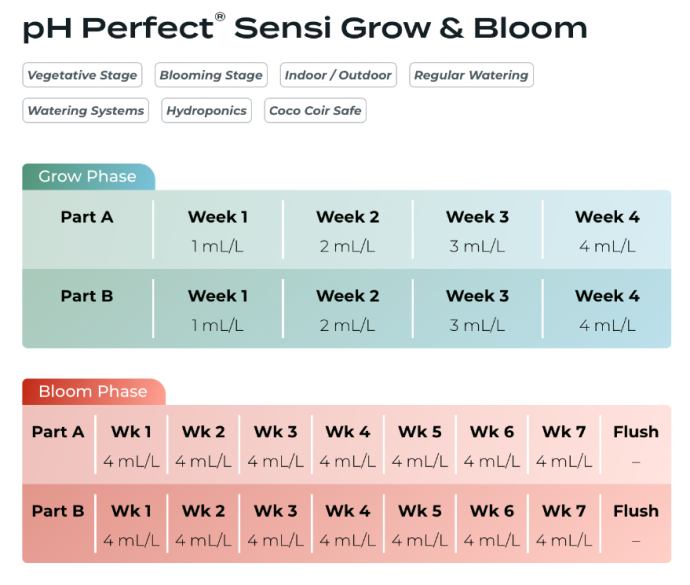The image size is (690, 585).
Task: Open the Grow Phase tab label
Action: [87, 177]
